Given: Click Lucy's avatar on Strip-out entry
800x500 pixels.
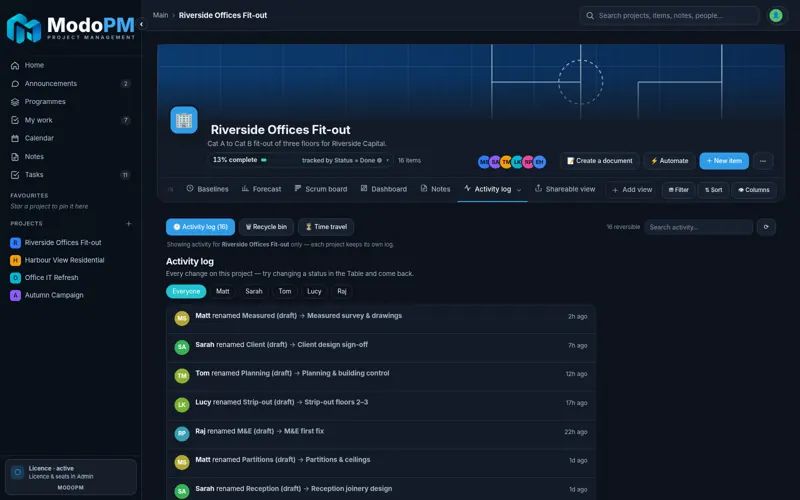Looking at the screenshot, I should [182, 405].
